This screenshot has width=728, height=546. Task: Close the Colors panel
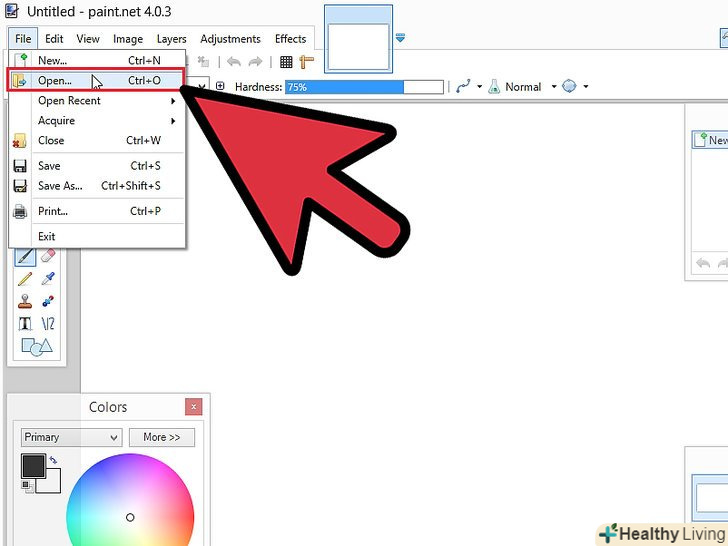click(x=193, y=407)
